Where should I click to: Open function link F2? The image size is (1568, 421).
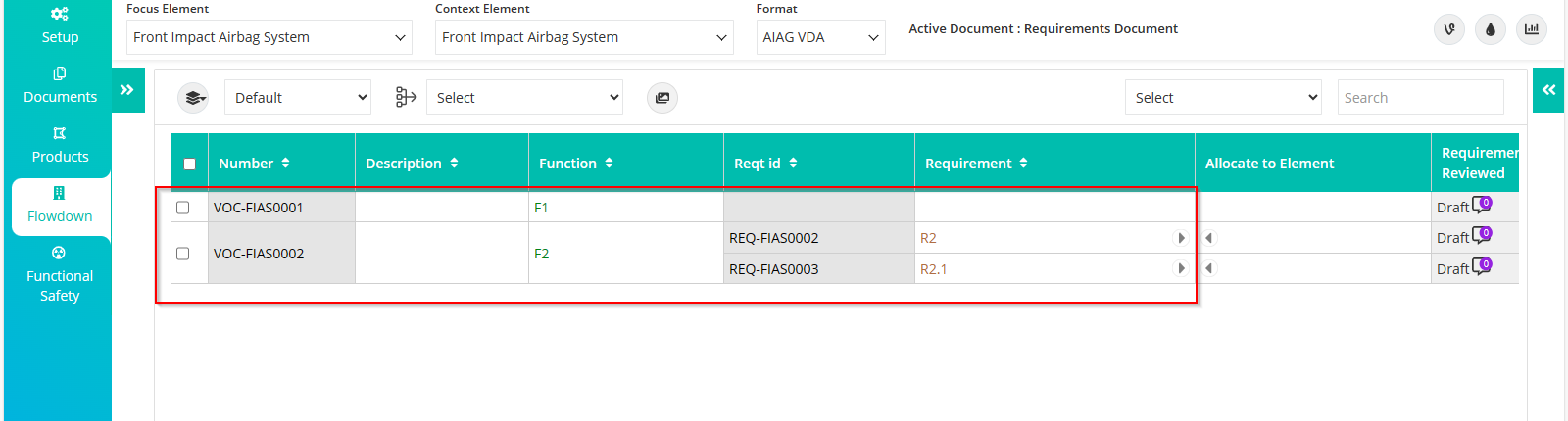click(x=541, y=254)
